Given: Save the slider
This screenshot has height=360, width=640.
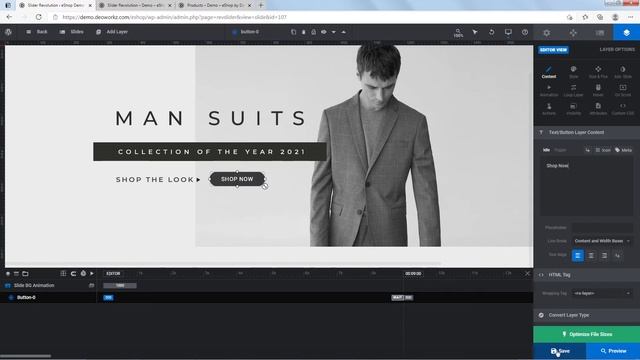Looking at the screenshot, I should 560,351.
